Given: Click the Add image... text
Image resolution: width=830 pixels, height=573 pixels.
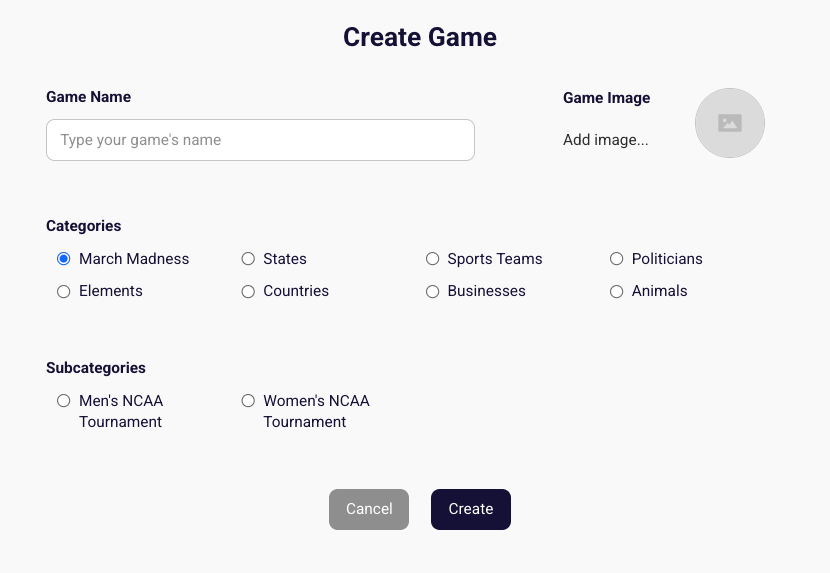Looking at the screenshot, I should pos(605,140).
